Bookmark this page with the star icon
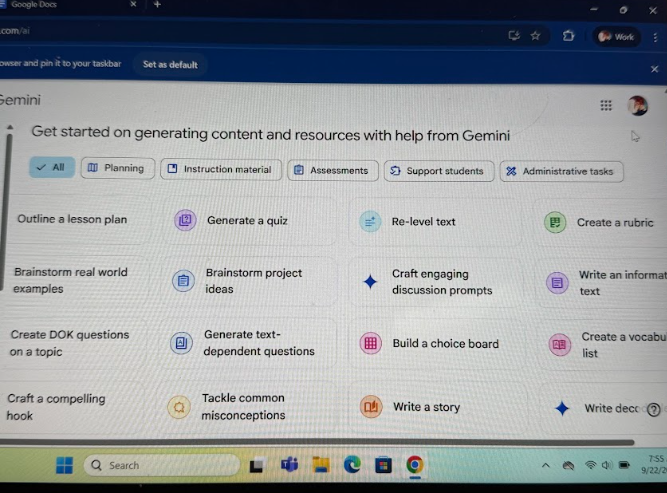This screenshot has height=493, width=667. pos(536,35)
